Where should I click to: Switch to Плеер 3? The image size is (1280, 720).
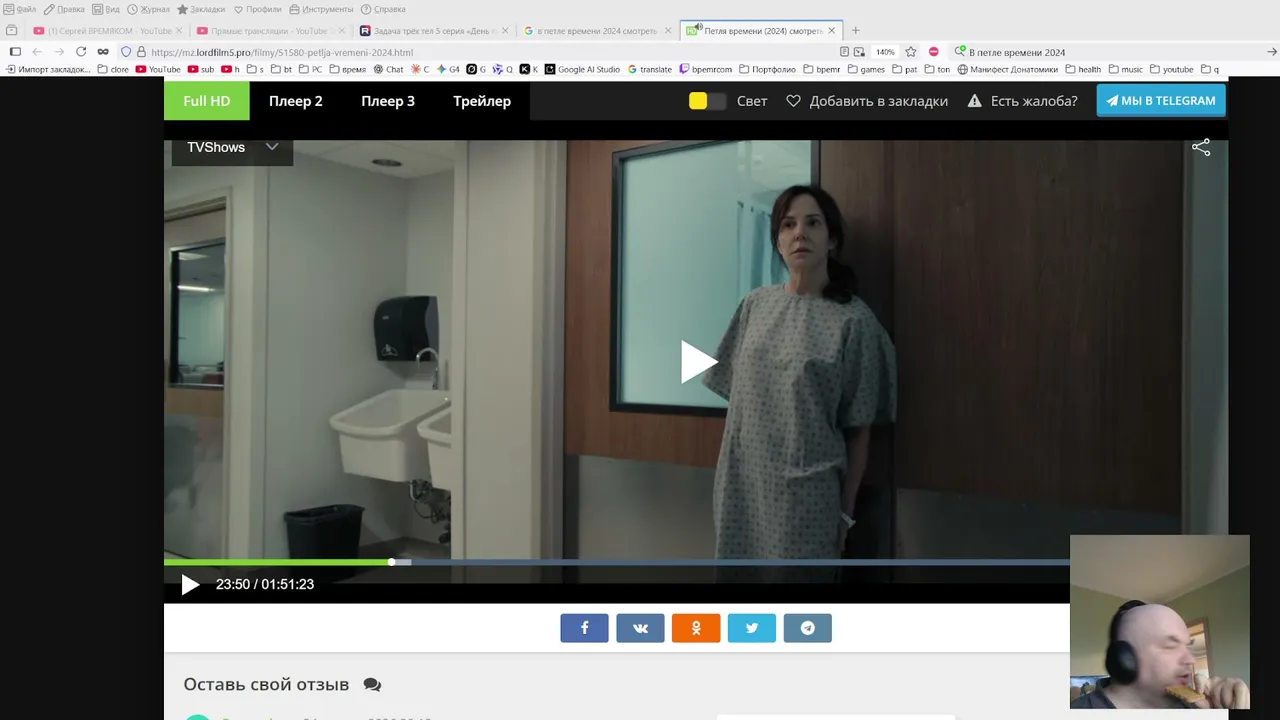(388, 101)
